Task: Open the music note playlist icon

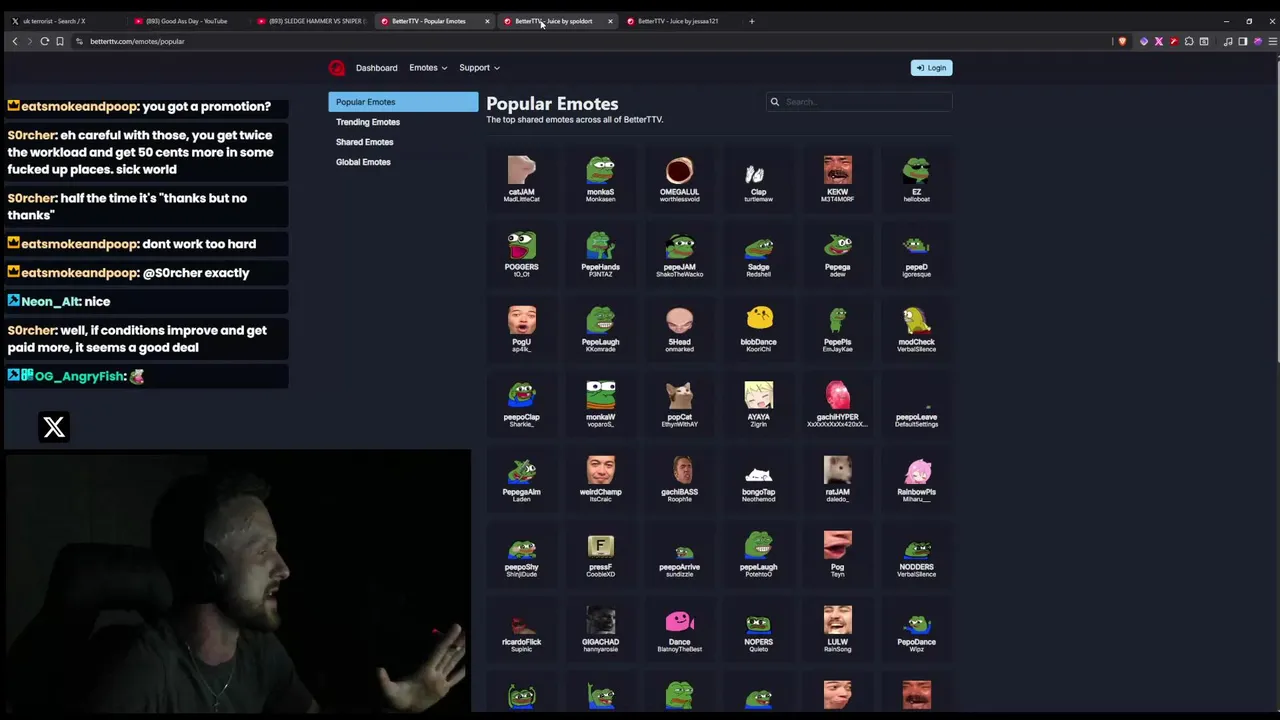Action: [1228, 41]
